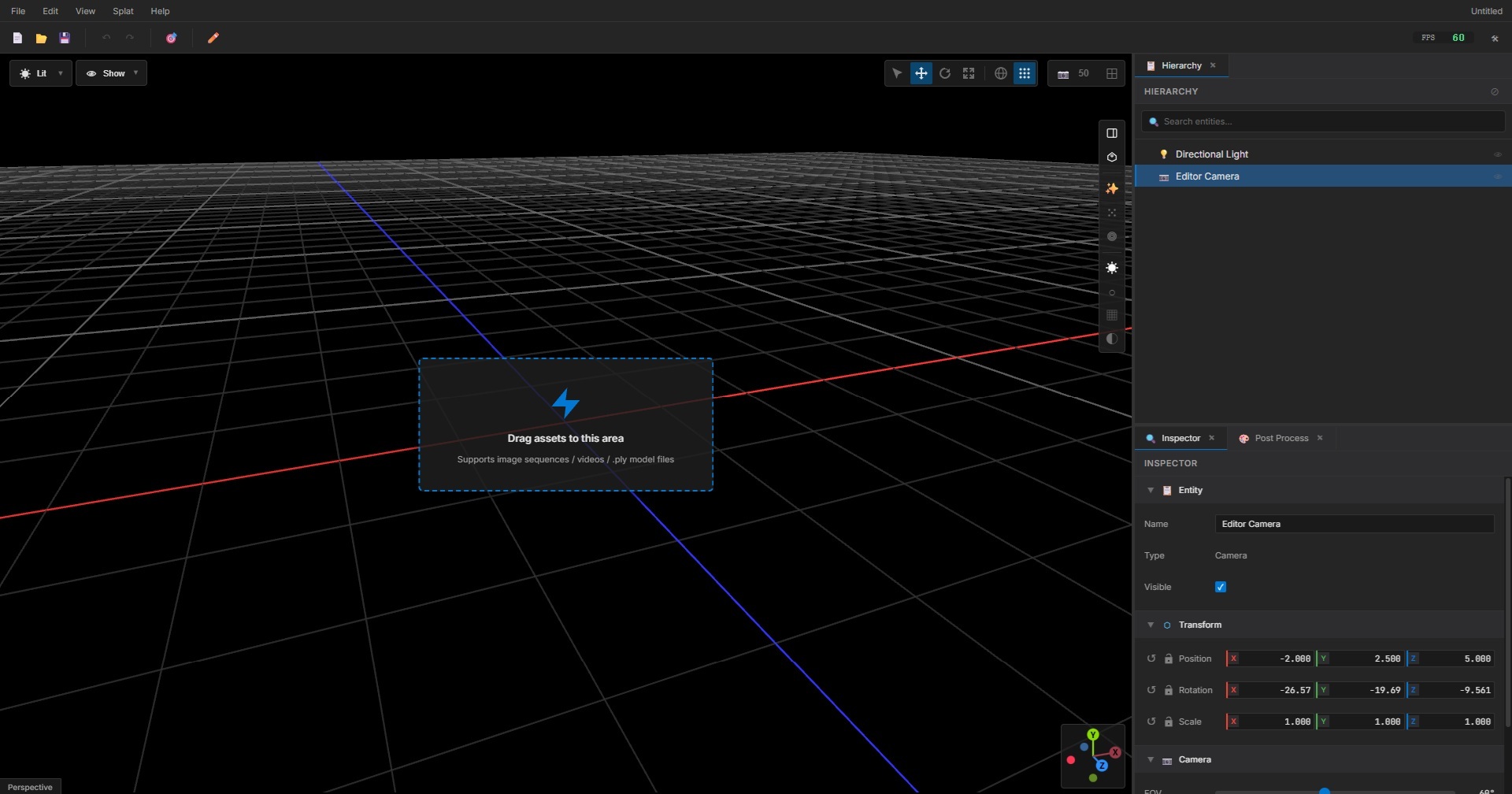Viewport: 1512px width, 794px height.
Task: Save the project with the floppy disk icon
Action: click(x=64, y=37)
